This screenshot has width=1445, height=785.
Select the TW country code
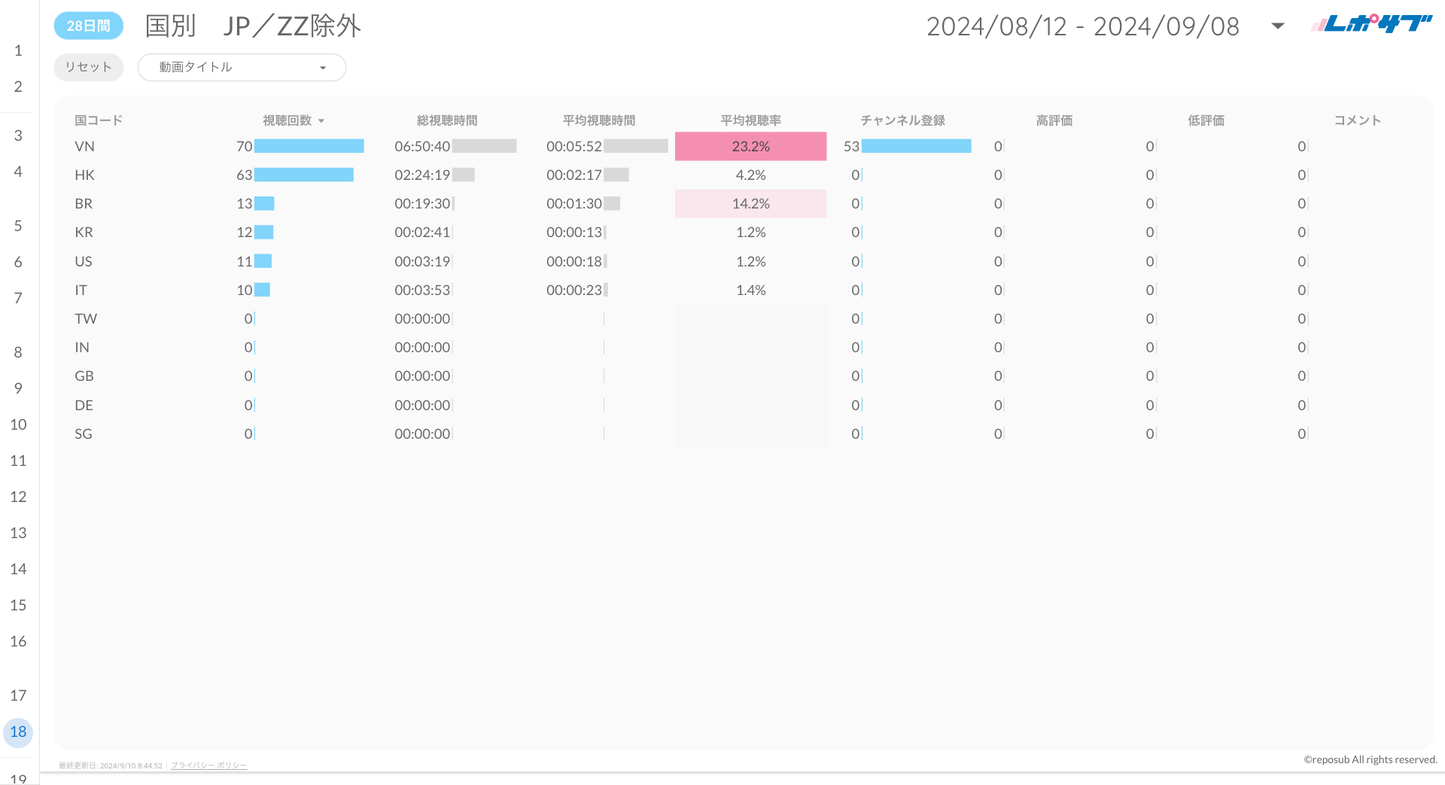86,318
